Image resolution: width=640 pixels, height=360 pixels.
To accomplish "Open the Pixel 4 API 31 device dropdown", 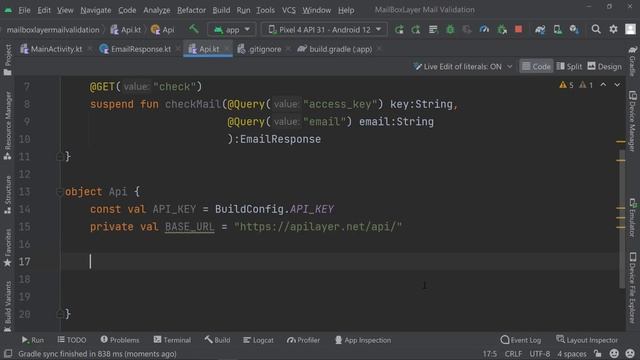I will [324, 29].
